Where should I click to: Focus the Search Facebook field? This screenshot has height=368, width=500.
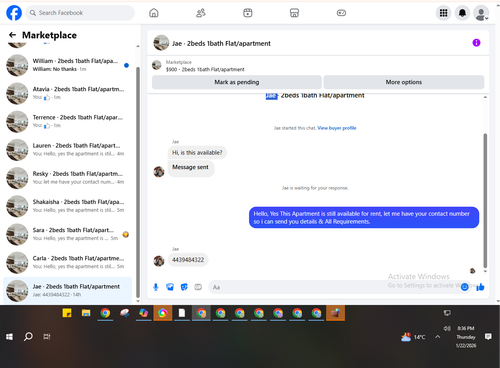pos(80,13)
